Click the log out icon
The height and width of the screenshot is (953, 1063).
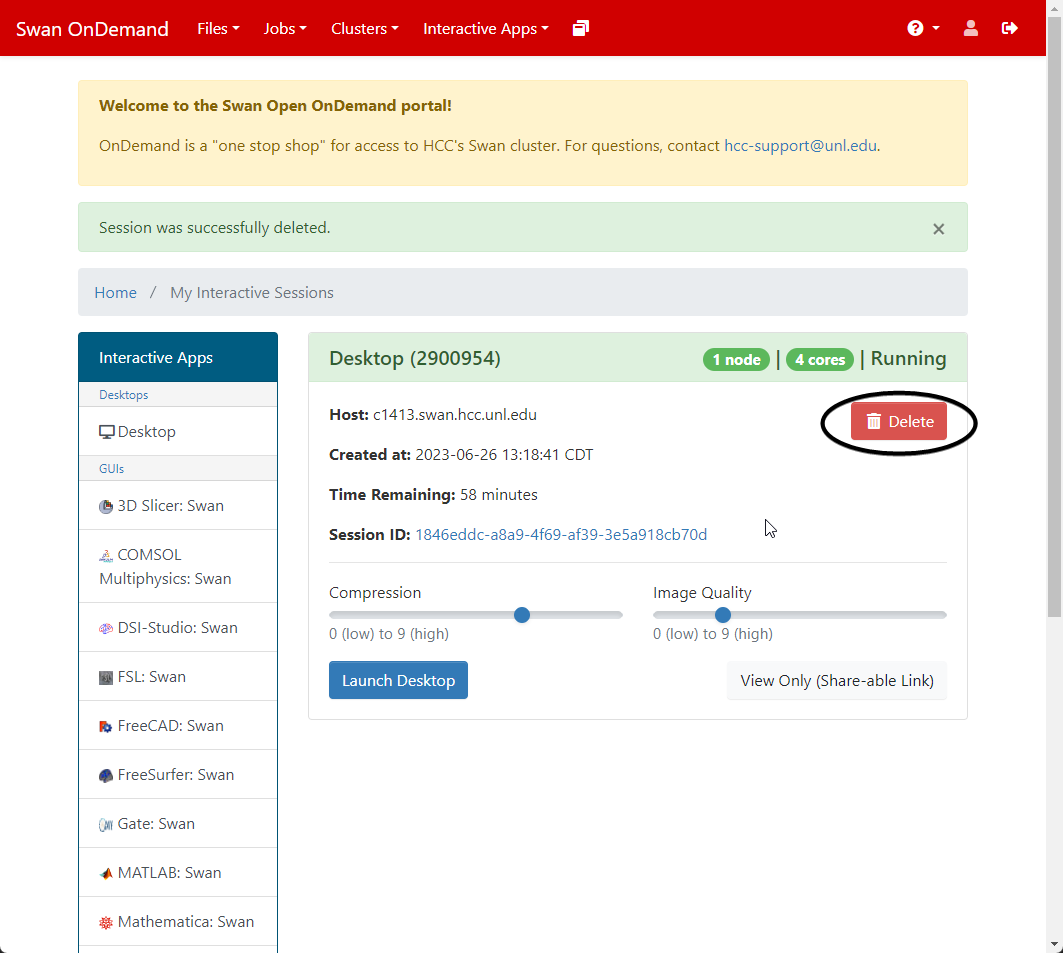pos(1009,28)
